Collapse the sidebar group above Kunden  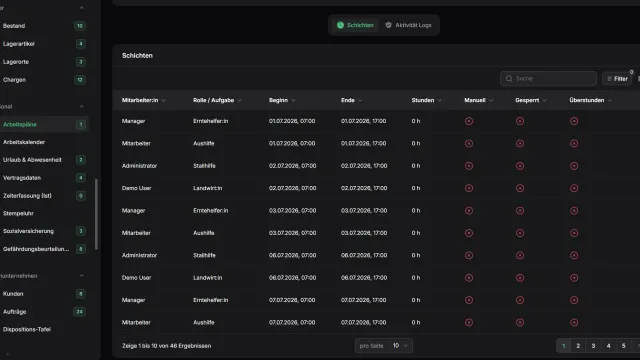tap(82, 276)
